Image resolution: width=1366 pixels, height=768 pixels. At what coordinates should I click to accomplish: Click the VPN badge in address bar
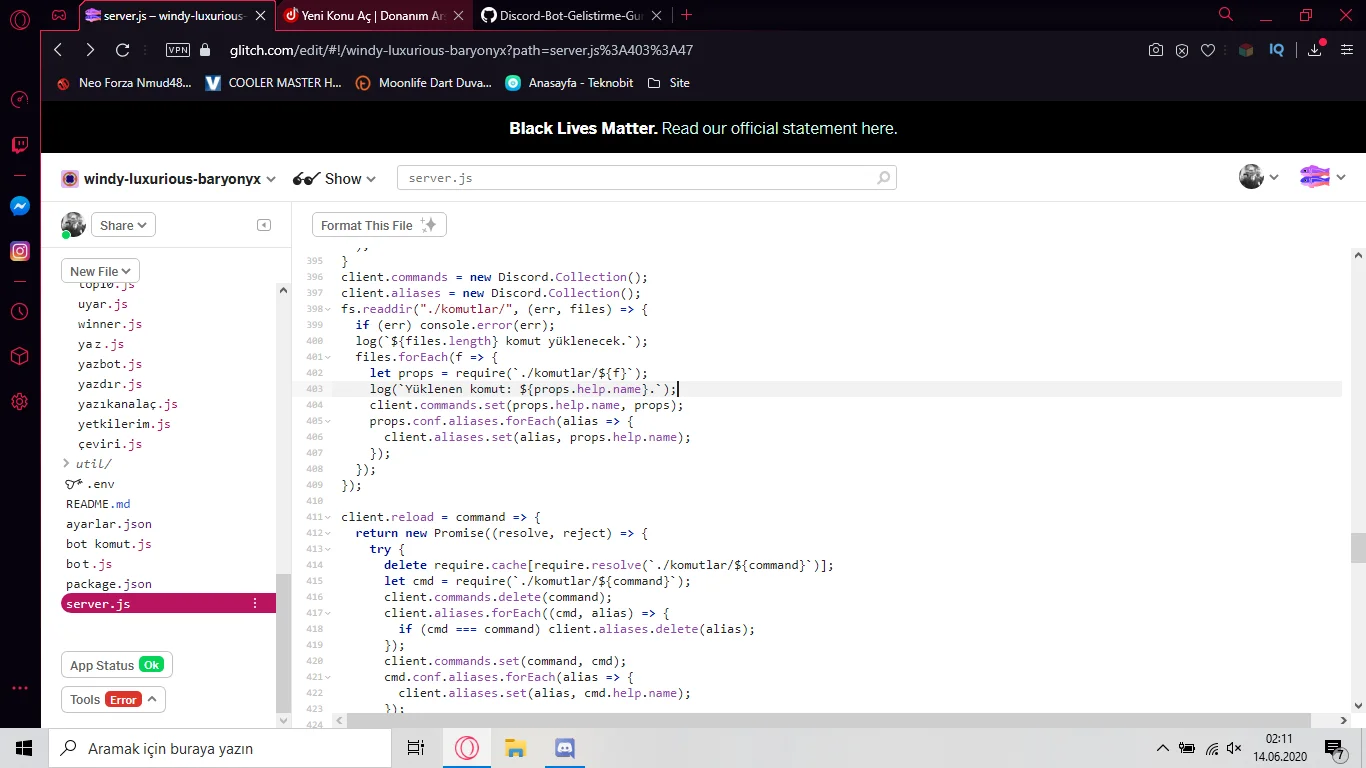pyautogui.click(x=177, y=50)
